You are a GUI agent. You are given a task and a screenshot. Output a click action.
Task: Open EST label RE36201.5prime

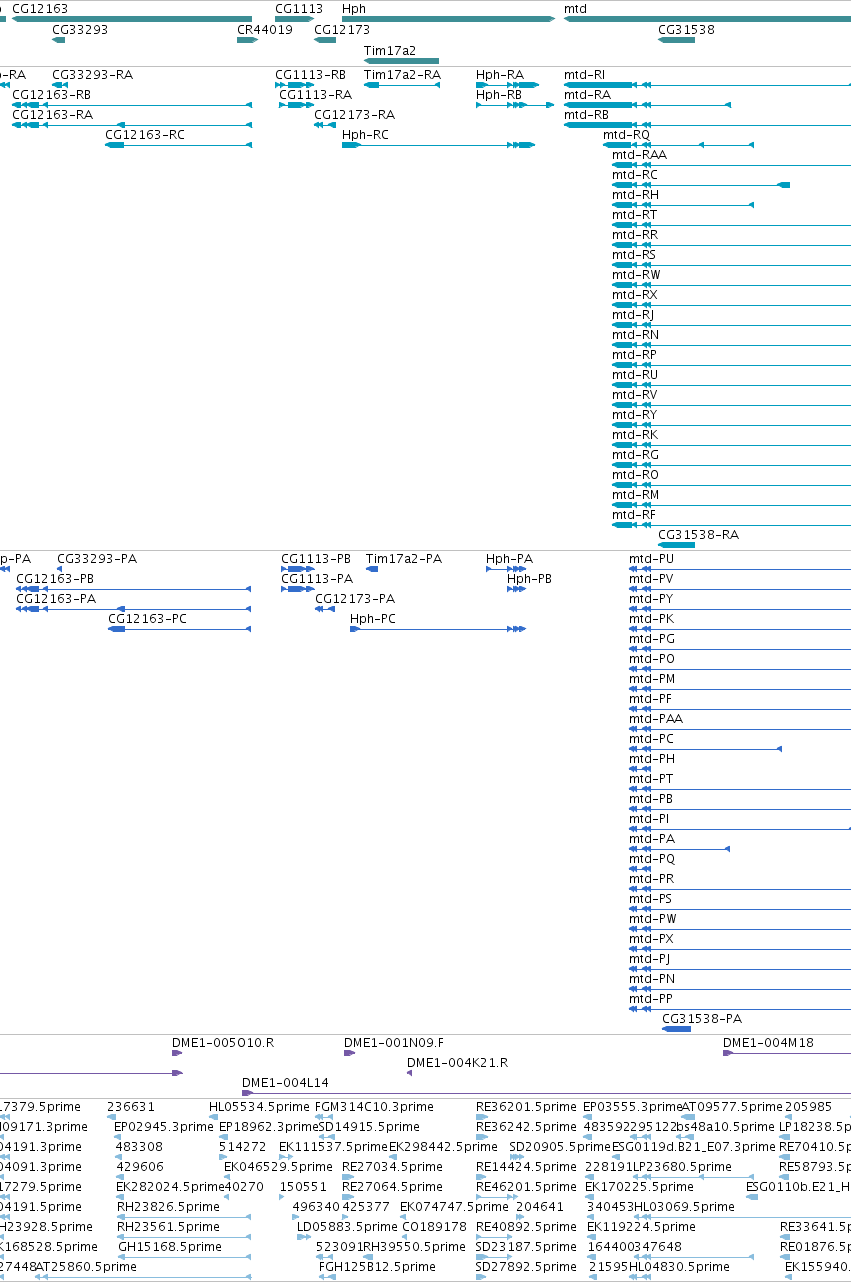coord(526,1107)
